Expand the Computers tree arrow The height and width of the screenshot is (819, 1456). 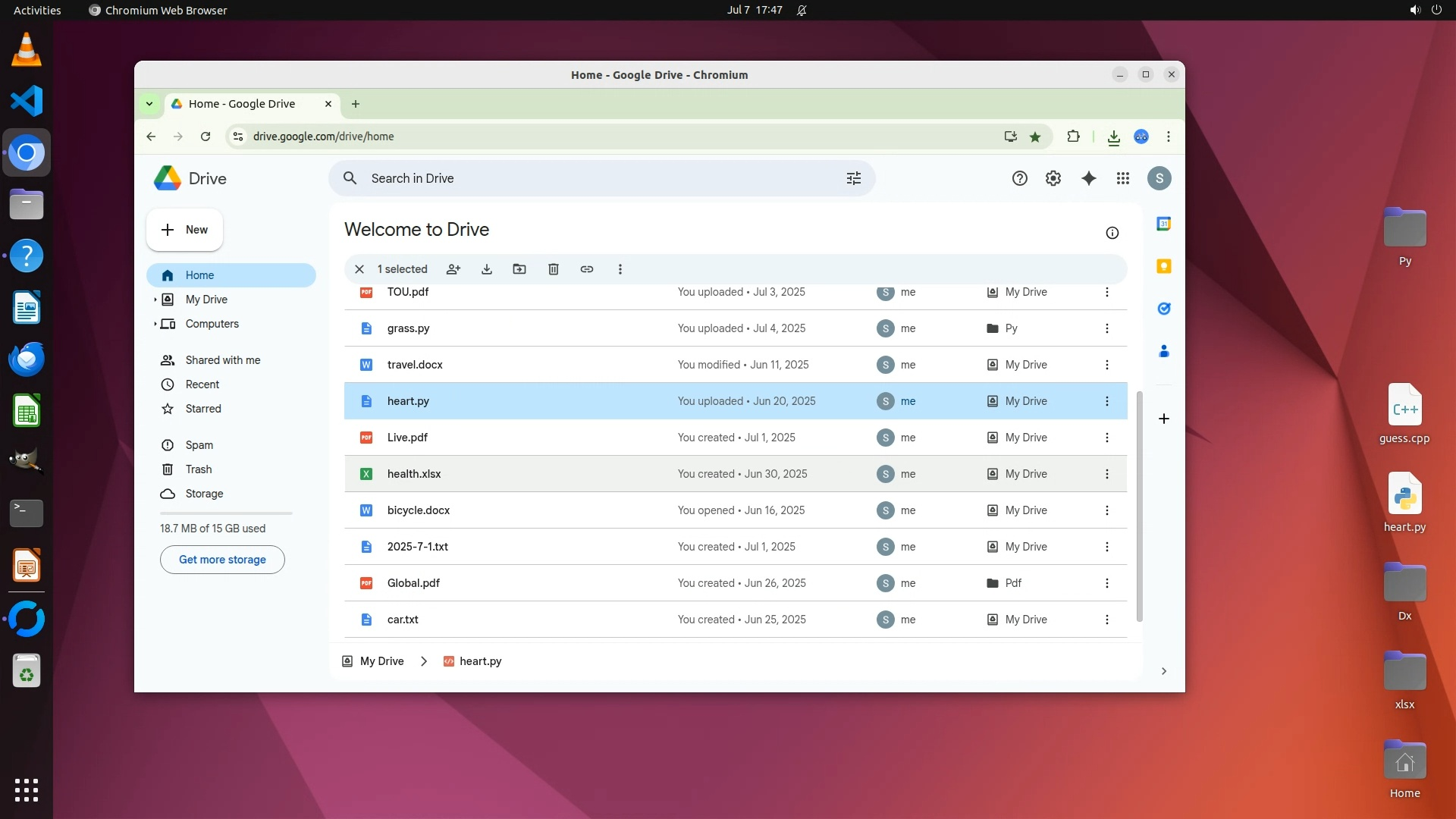[x=155, y=324]
